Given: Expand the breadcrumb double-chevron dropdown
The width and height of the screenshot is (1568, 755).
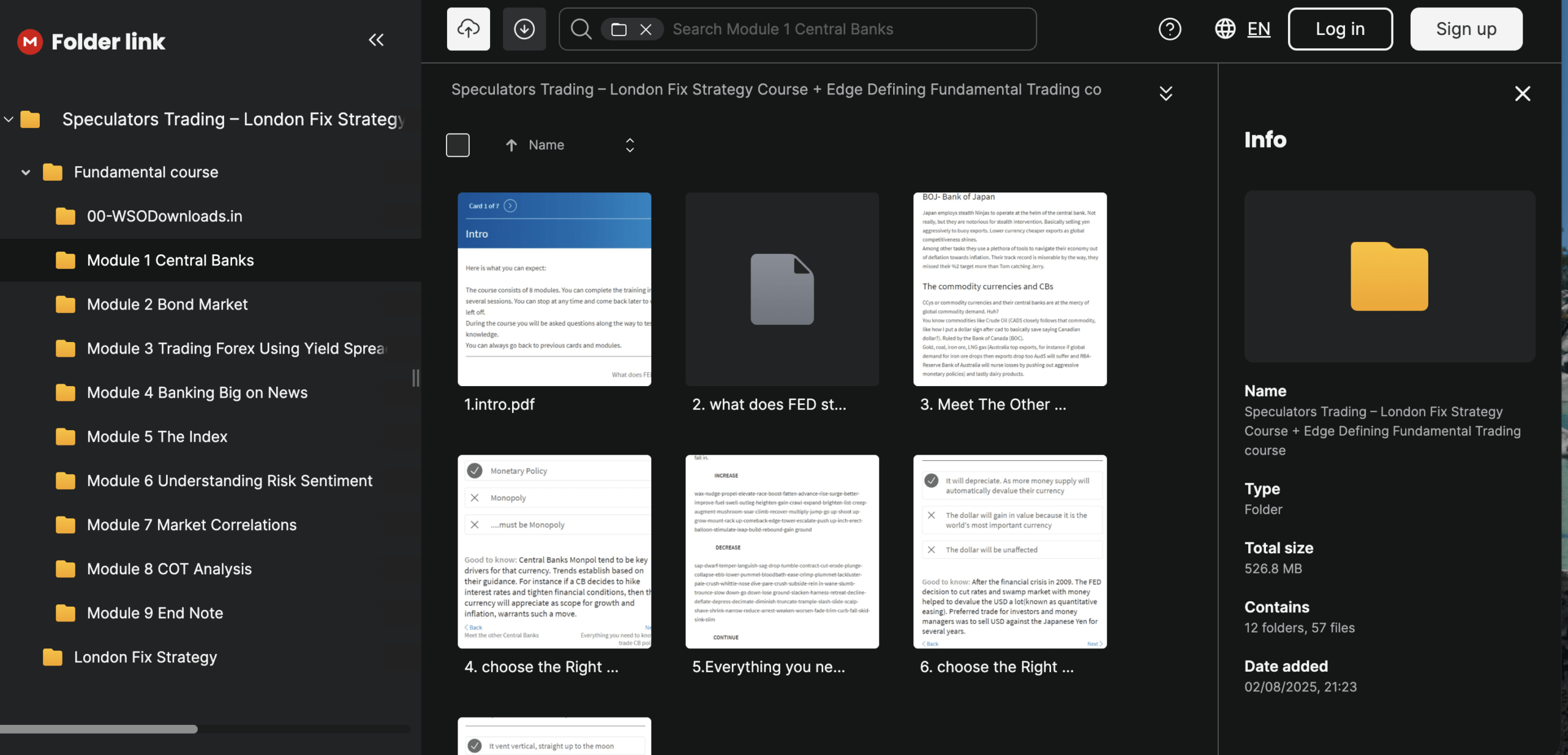Looking at the screenshot, I should (x=1166, y=93).
